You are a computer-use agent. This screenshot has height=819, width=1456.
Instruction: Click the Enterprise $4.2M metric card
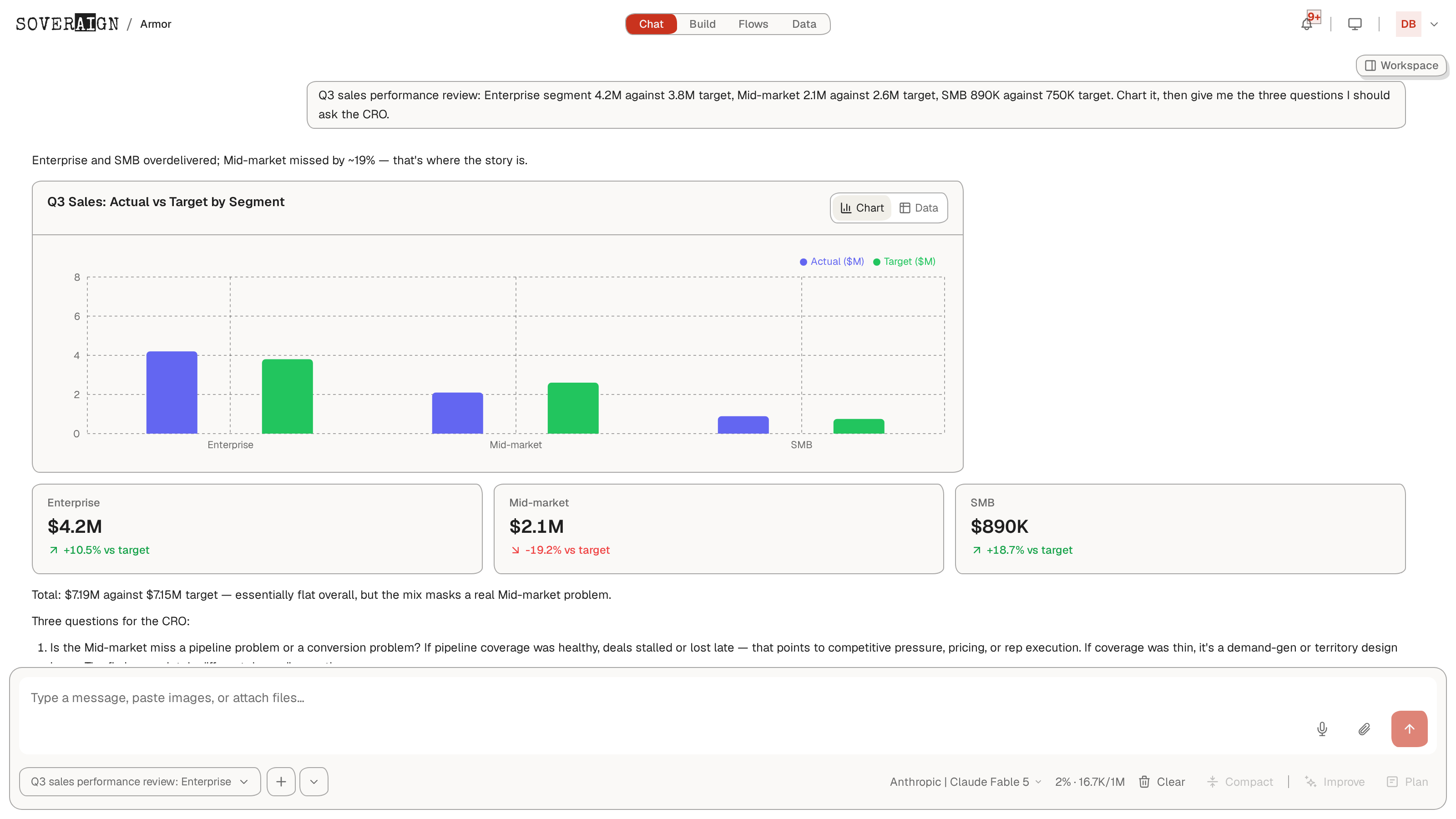coord(257,528)
